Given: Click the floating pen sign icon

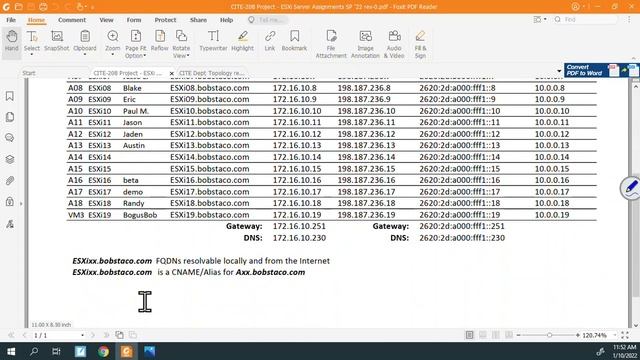Looking at the screenshot, I should [630, 188].
